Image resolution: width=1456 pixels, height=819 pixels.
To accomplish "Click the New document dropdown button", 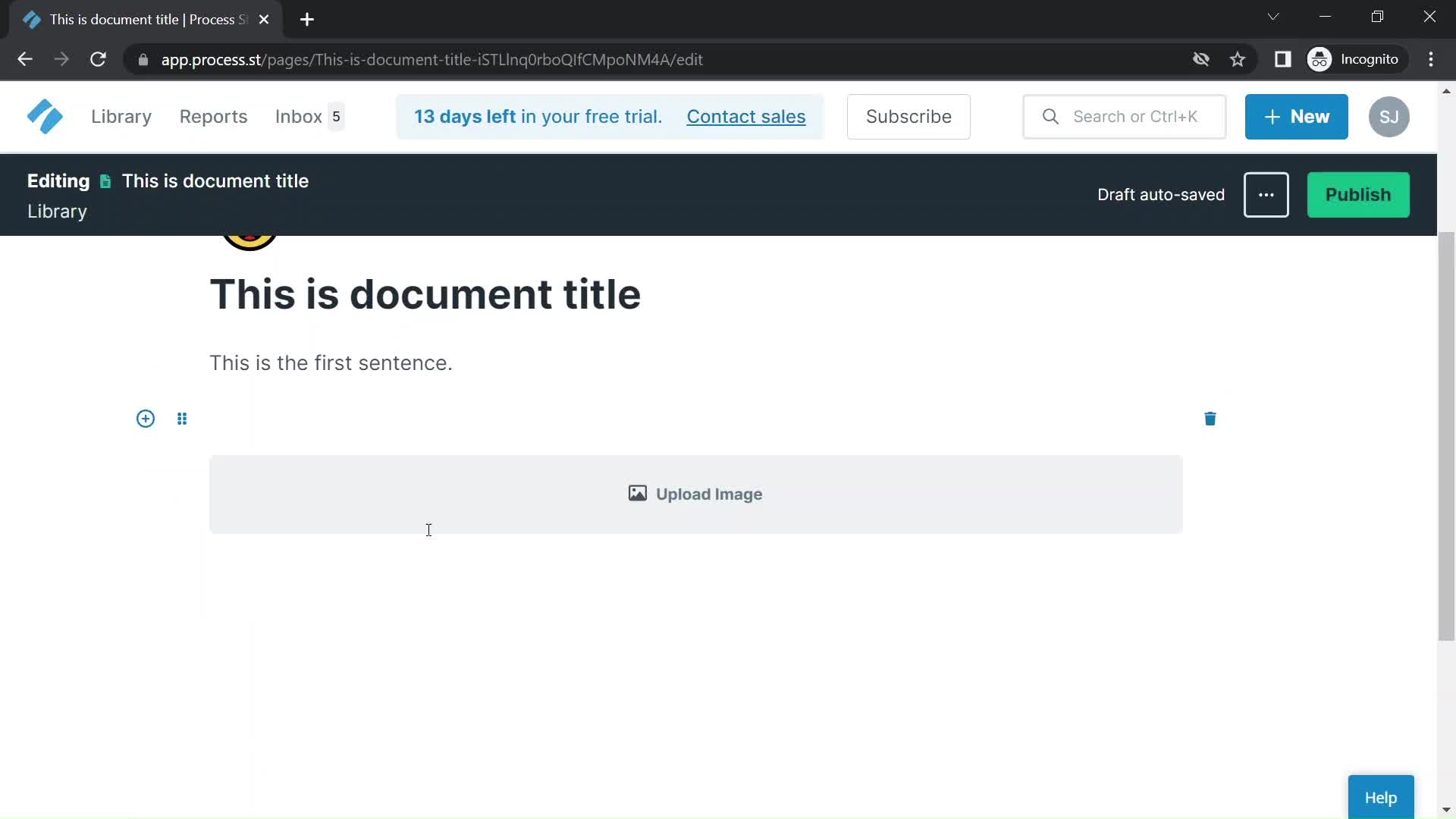I will pos(1297,116).
